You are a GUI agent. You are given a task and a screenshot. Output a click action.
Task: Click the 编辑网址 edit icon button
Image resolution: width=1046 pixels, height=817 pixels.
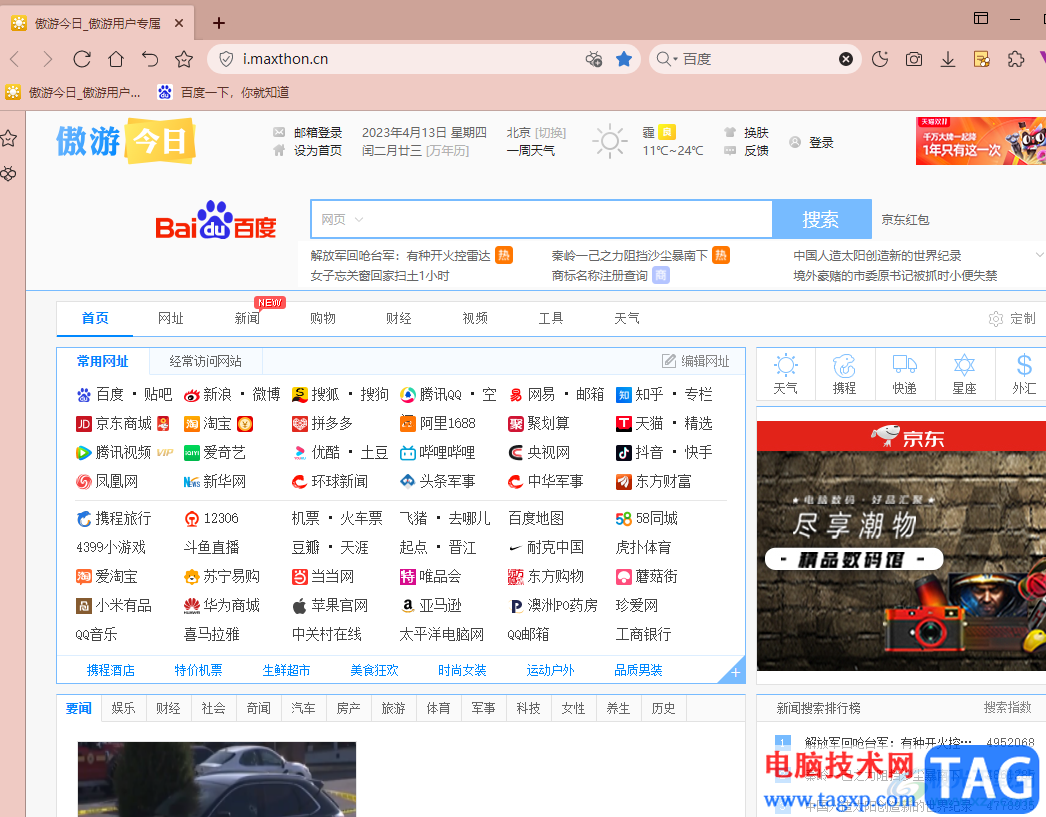point(696,361)
